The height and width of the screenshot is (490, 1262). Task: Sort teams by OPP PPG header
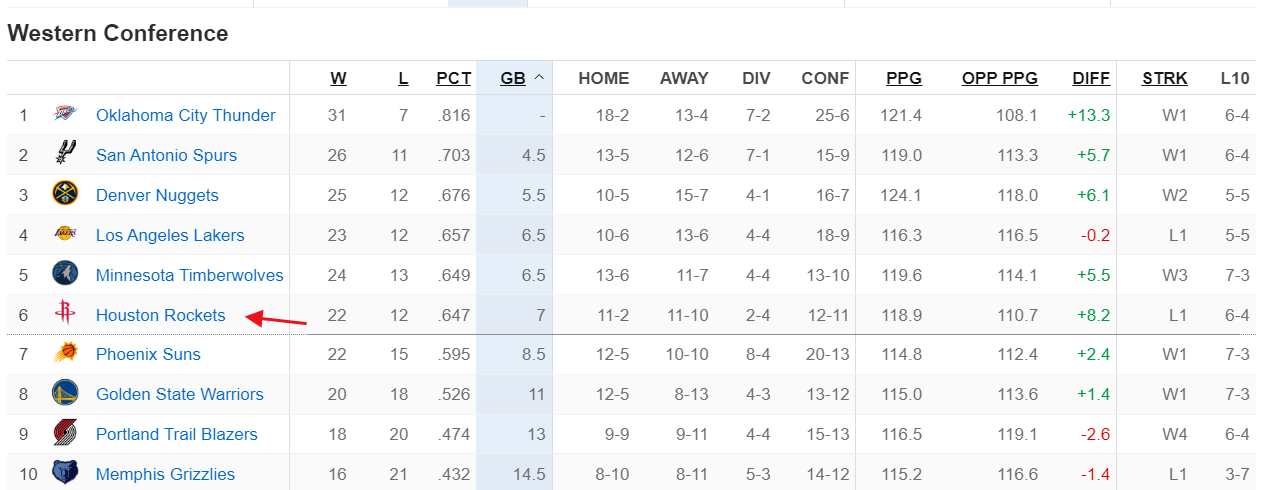click(x=1000, y=78)
